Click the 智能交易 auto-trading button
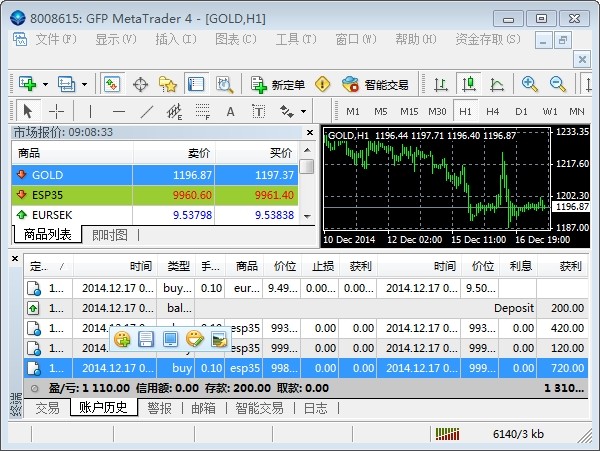 (x=375, y=85)
